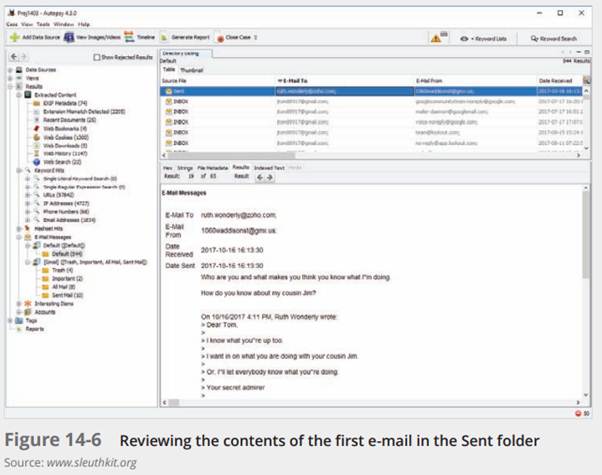
Task: Open the Tools menu
Action: 43,24
